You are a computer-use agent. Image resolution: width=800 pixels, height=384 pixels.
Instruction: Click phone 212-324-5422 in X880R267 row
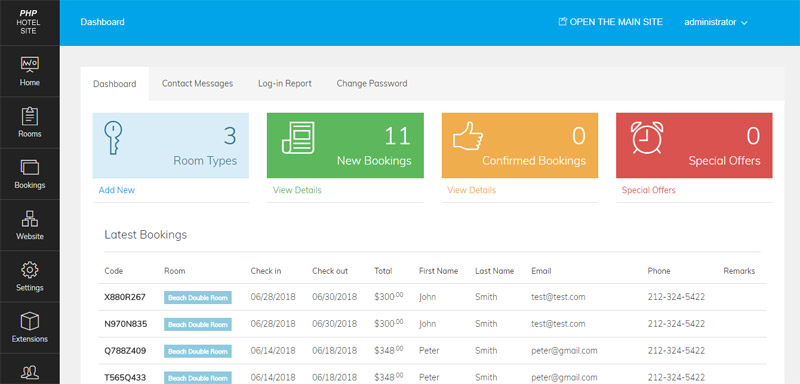pyautogui.click(x=677, y=297)
